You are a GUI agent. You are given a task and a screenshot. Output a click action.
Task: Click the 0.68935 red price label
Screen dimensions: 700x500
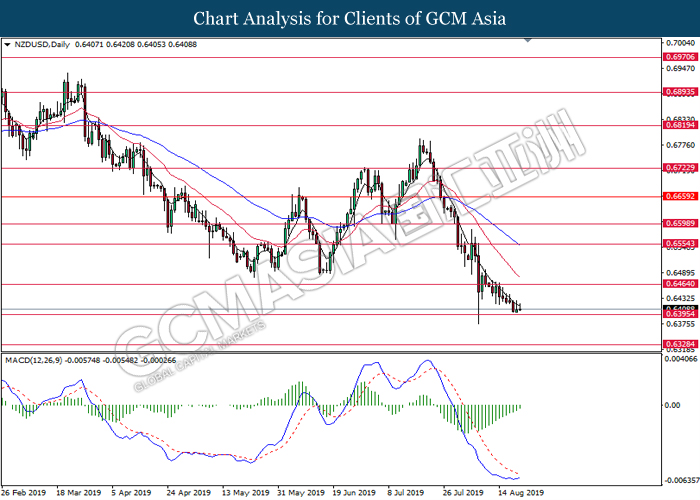680,92
